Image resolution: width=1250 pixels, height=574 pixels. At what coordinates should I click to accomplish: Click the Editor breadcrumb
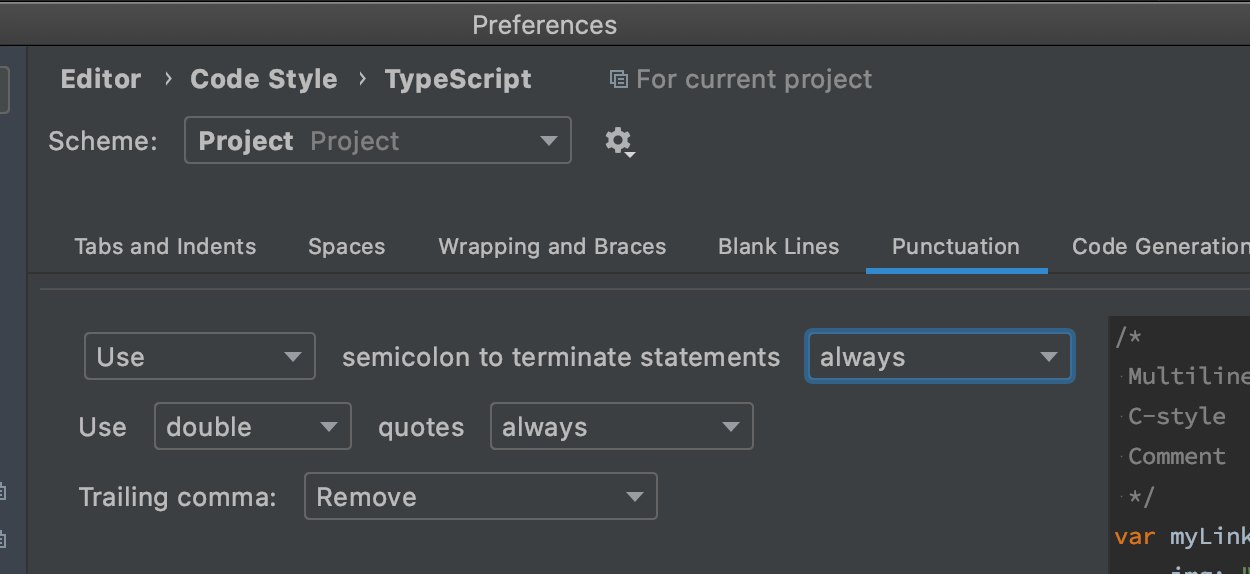(x=101, y=79)
